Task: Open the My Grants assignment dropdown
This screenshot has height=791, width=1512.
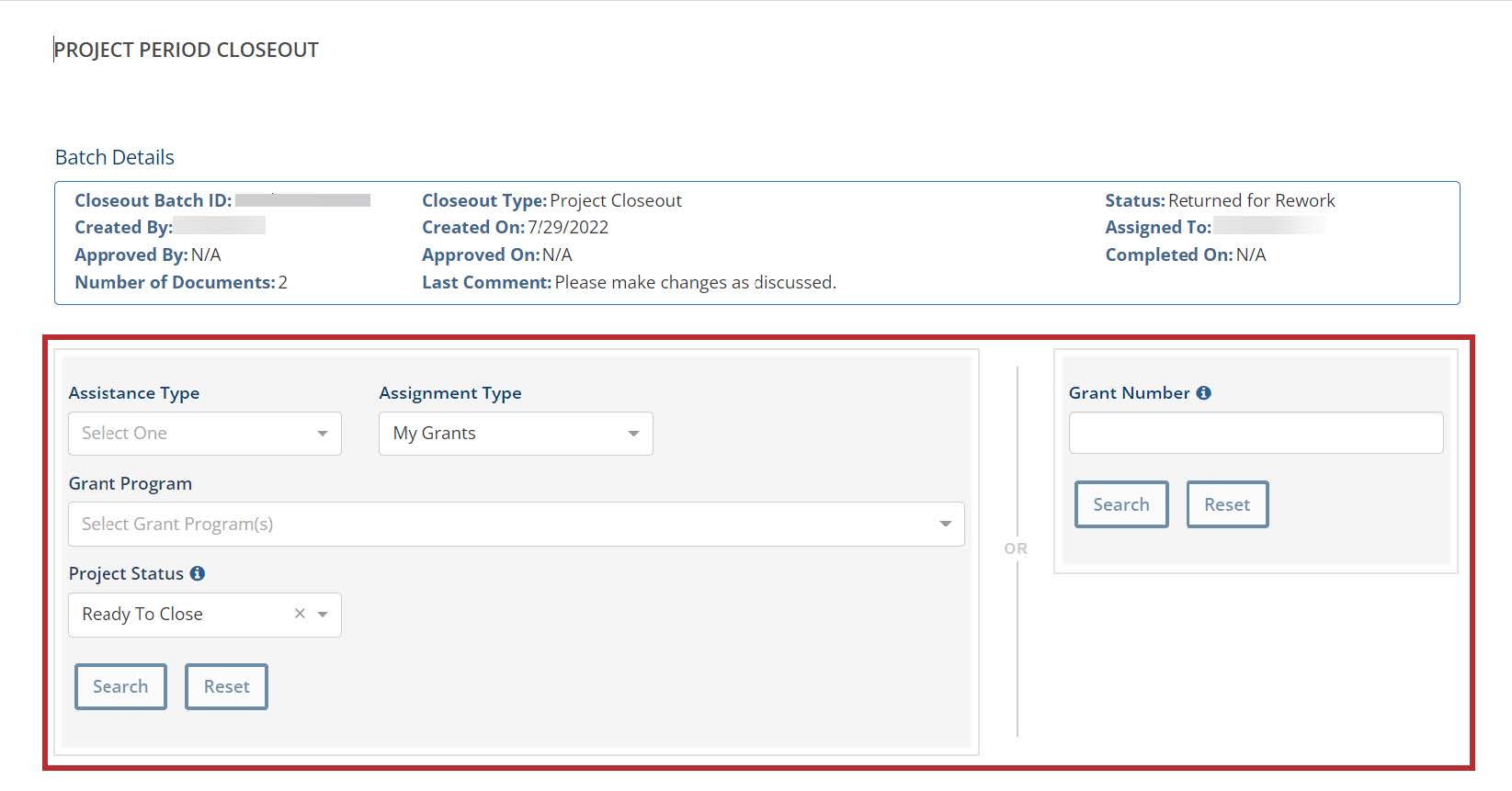Action: (x=501, y=434)
